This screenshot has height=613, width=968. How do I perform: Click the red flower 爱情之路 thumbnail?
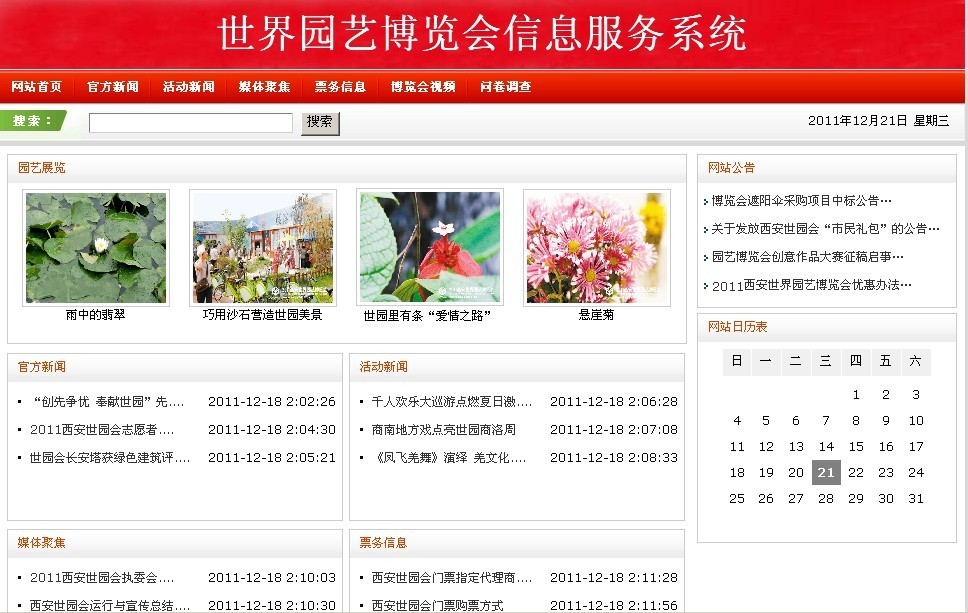tap(430, 248)
